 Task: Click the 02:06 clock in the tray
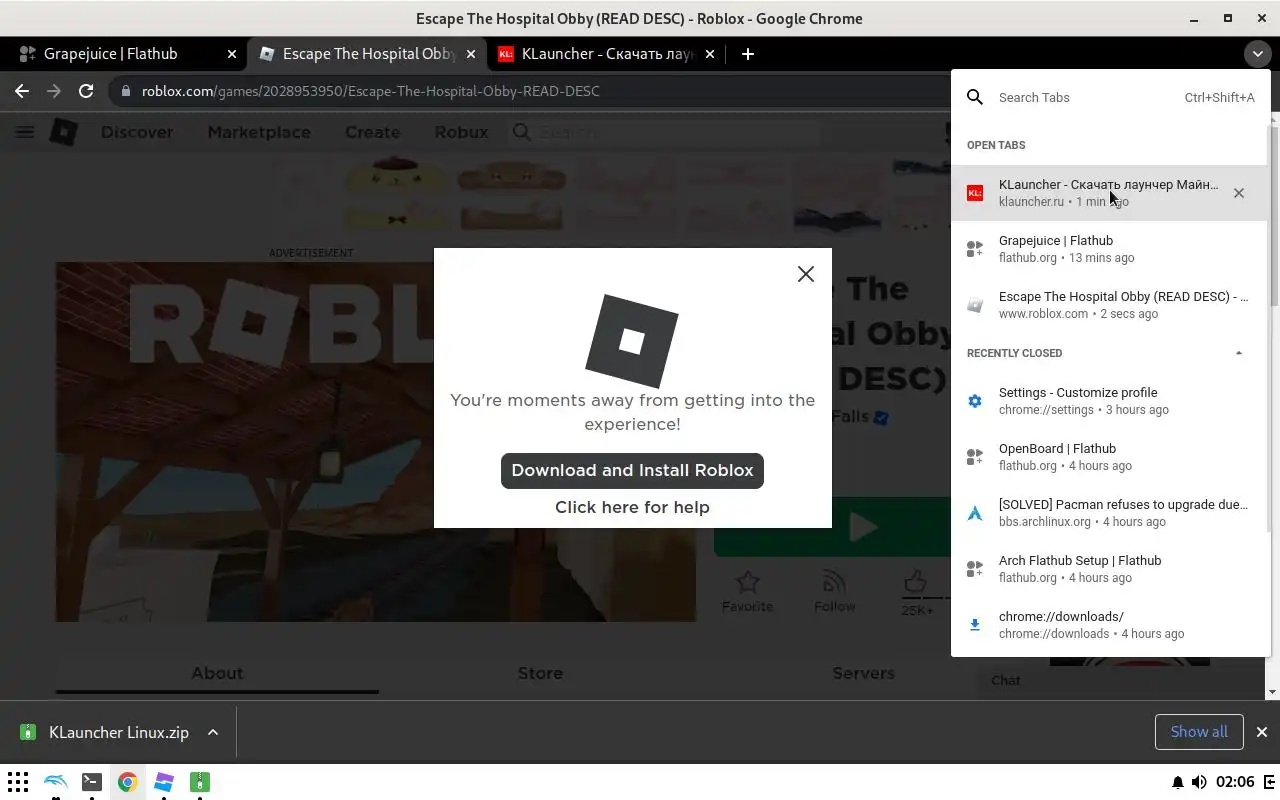click(x=1235, y=782)
